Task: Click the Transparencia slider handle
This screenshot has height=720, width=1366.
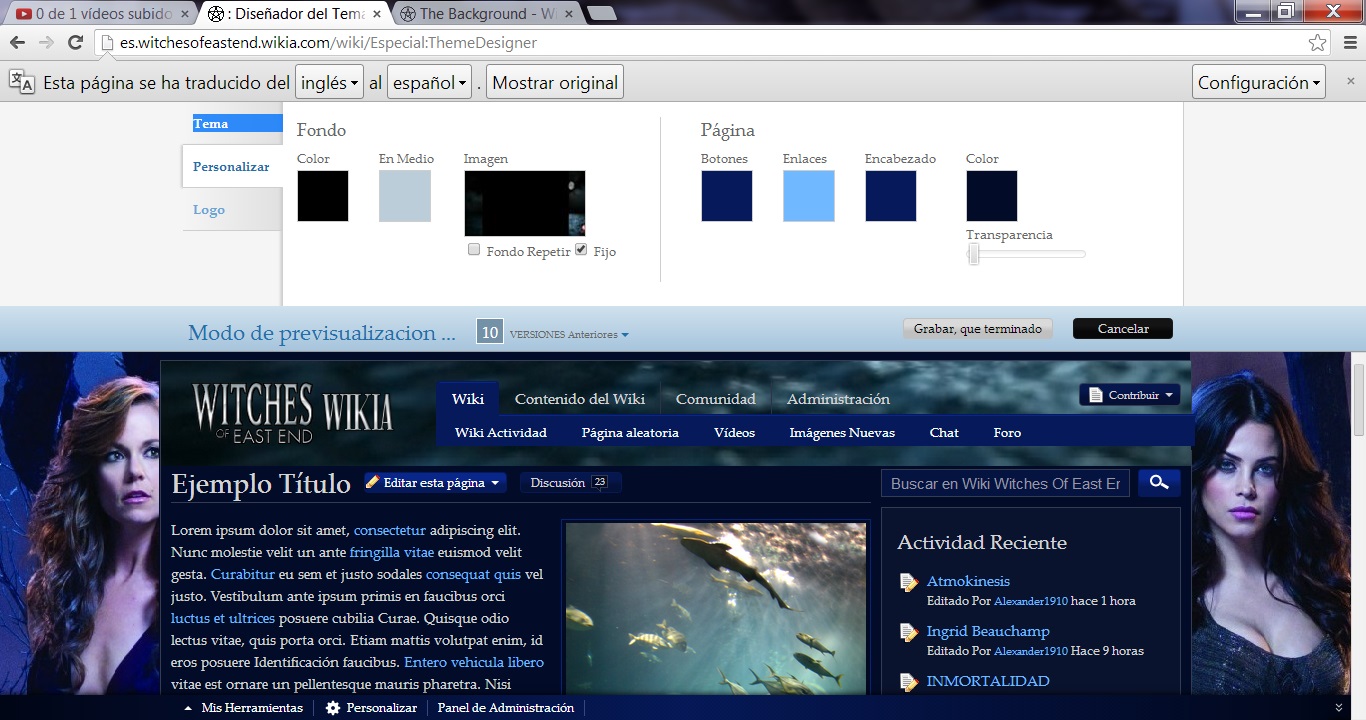Action: tap(974, 255)
